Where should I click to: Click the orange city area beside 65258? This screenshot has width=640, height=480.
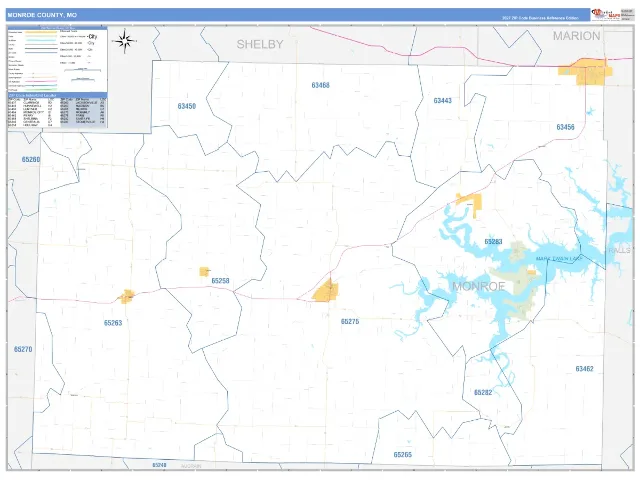coord(204,271)
